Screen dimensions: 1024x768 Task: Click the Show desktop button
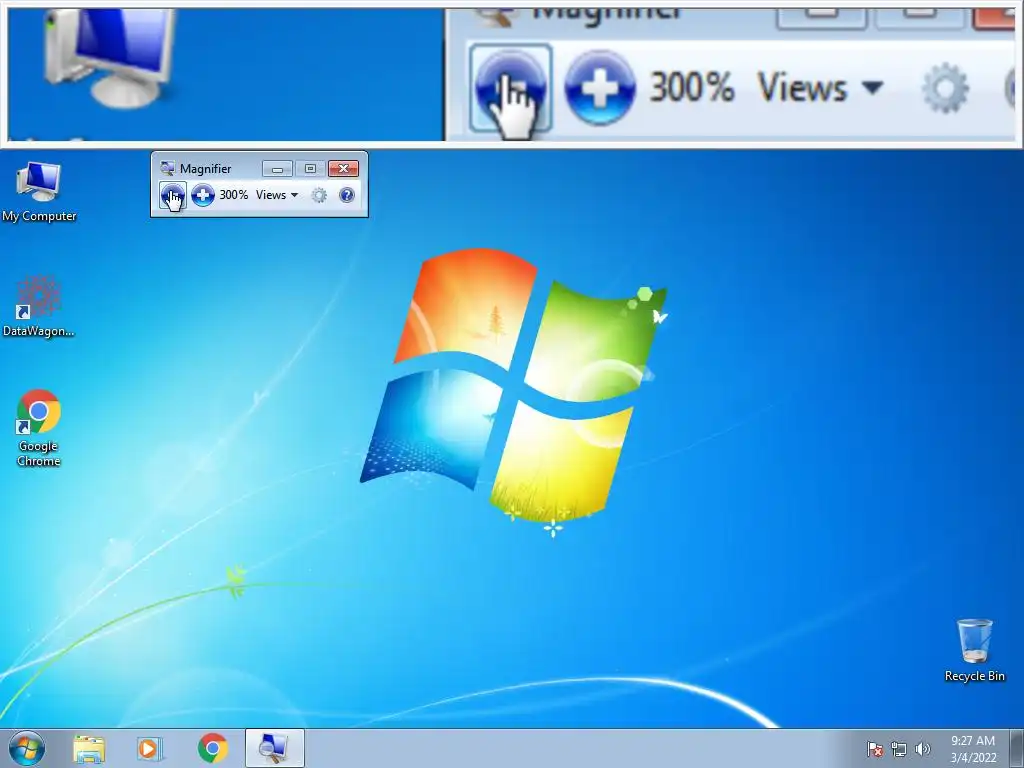click(1017, 748)
